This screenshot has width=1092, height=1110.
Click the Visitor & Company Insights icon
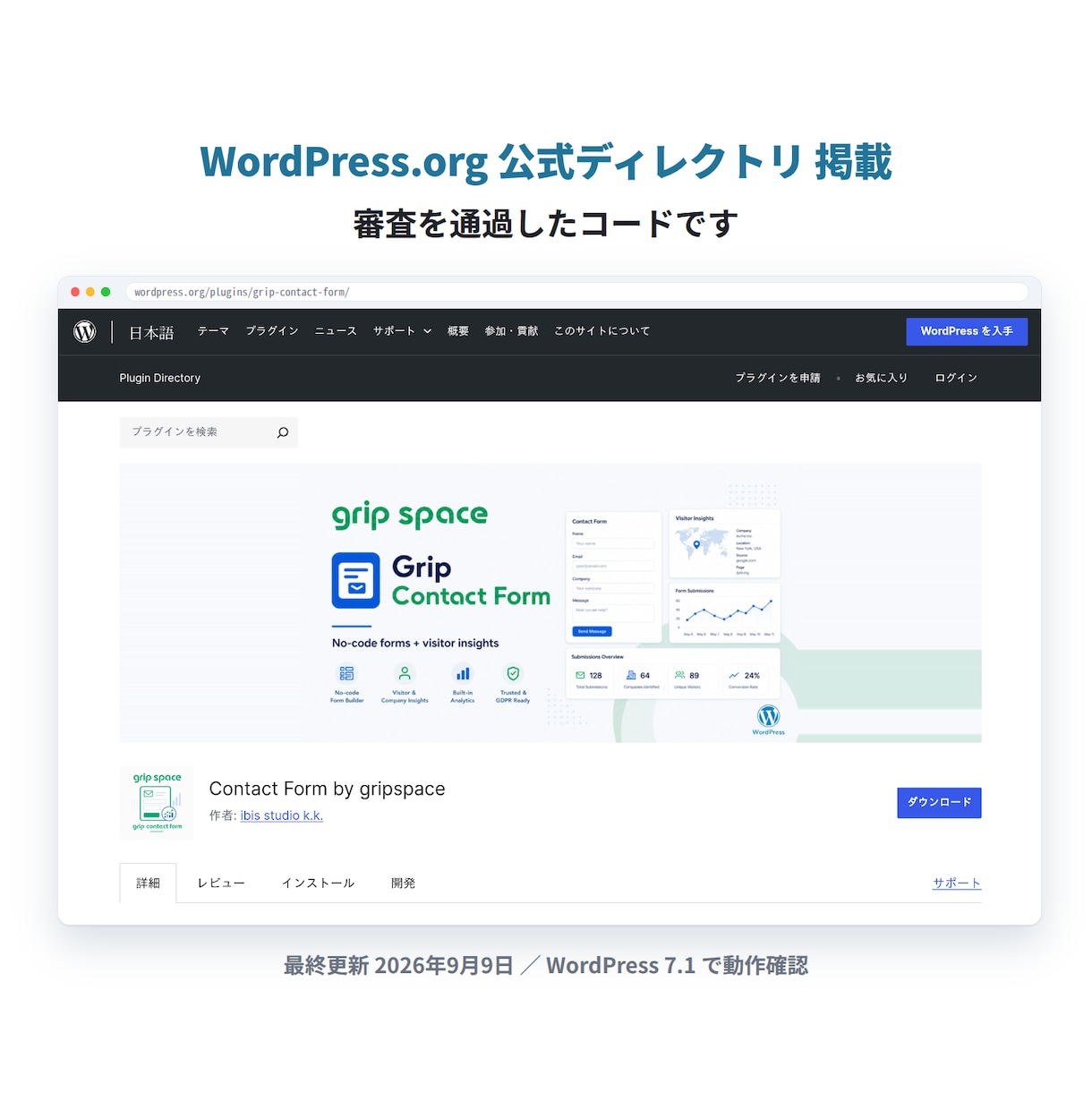pos(405,673)
